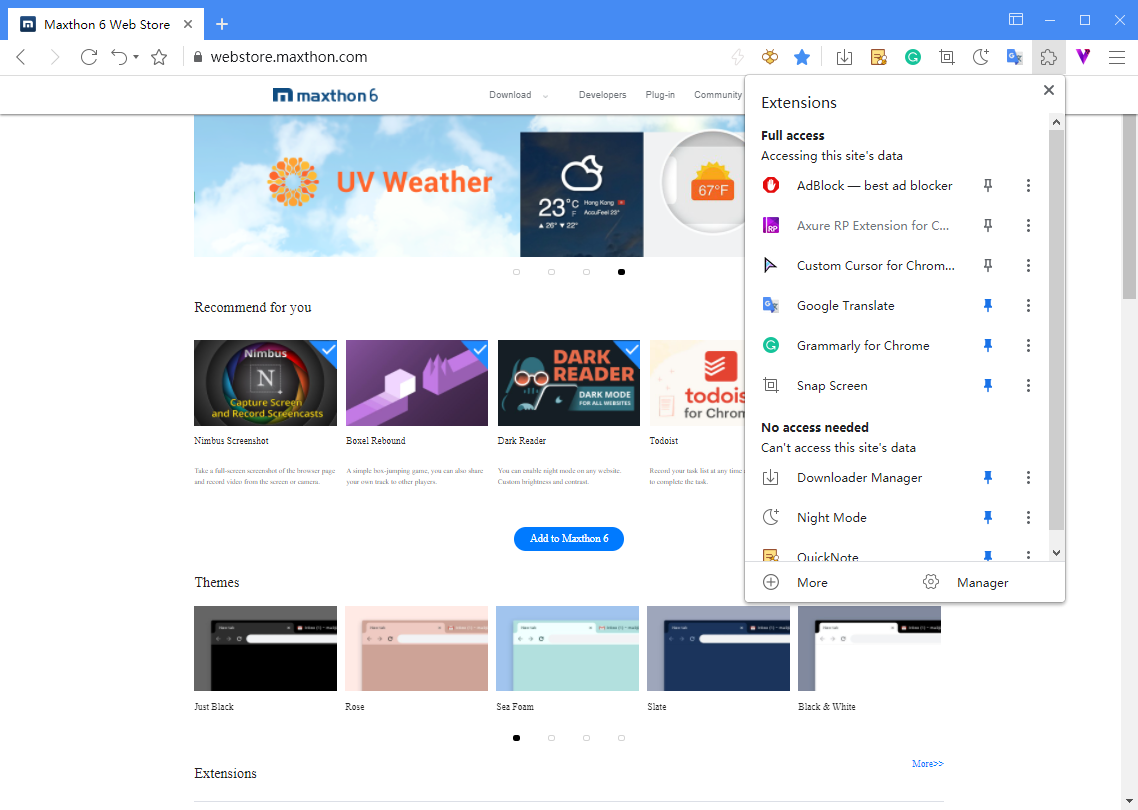The height and width of the screenshot is (810, 1138).
Task: Open more options for Grammarly for Chrome
Action: click(x=1028, y=345)
